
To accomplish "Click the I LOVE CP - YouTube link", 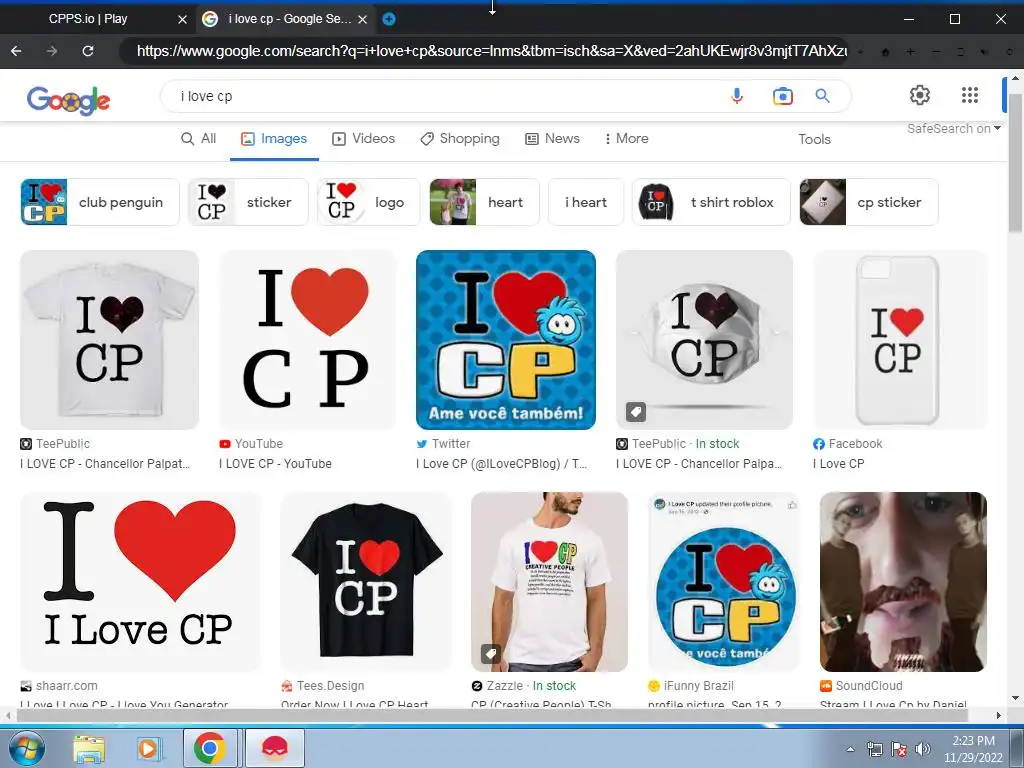I will 276,464.
